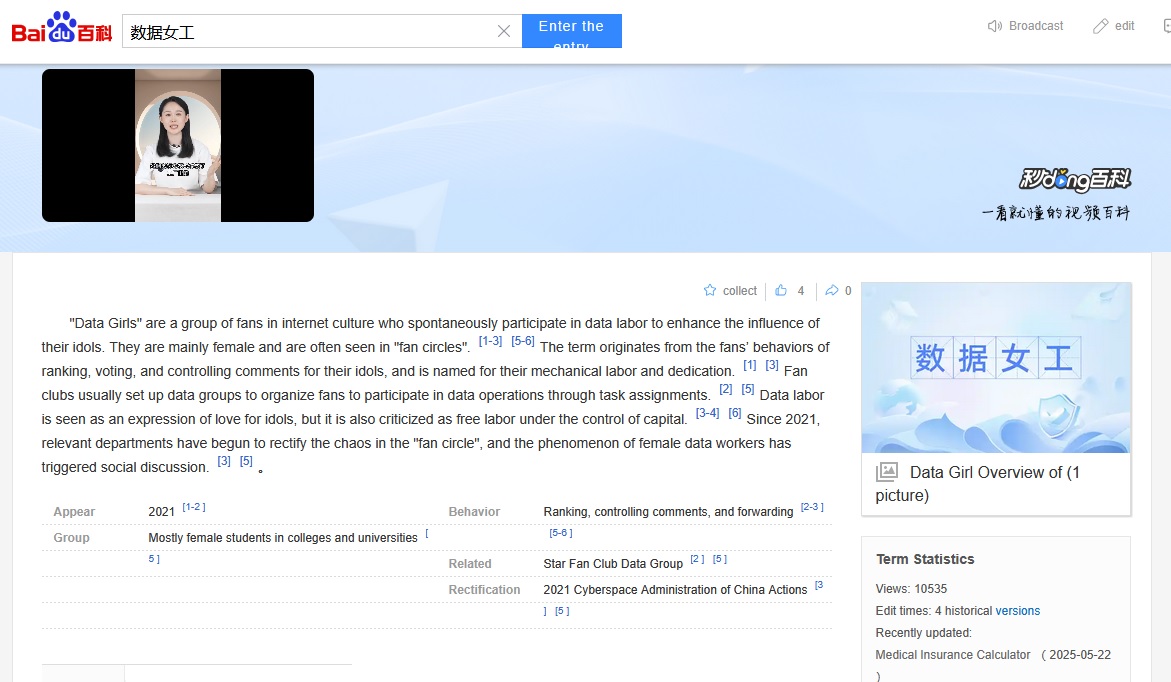Viewport: 1171px width, 682px height.
Task: Click Star Fan Club Data Group value
Action: click(x=613, y=564)
